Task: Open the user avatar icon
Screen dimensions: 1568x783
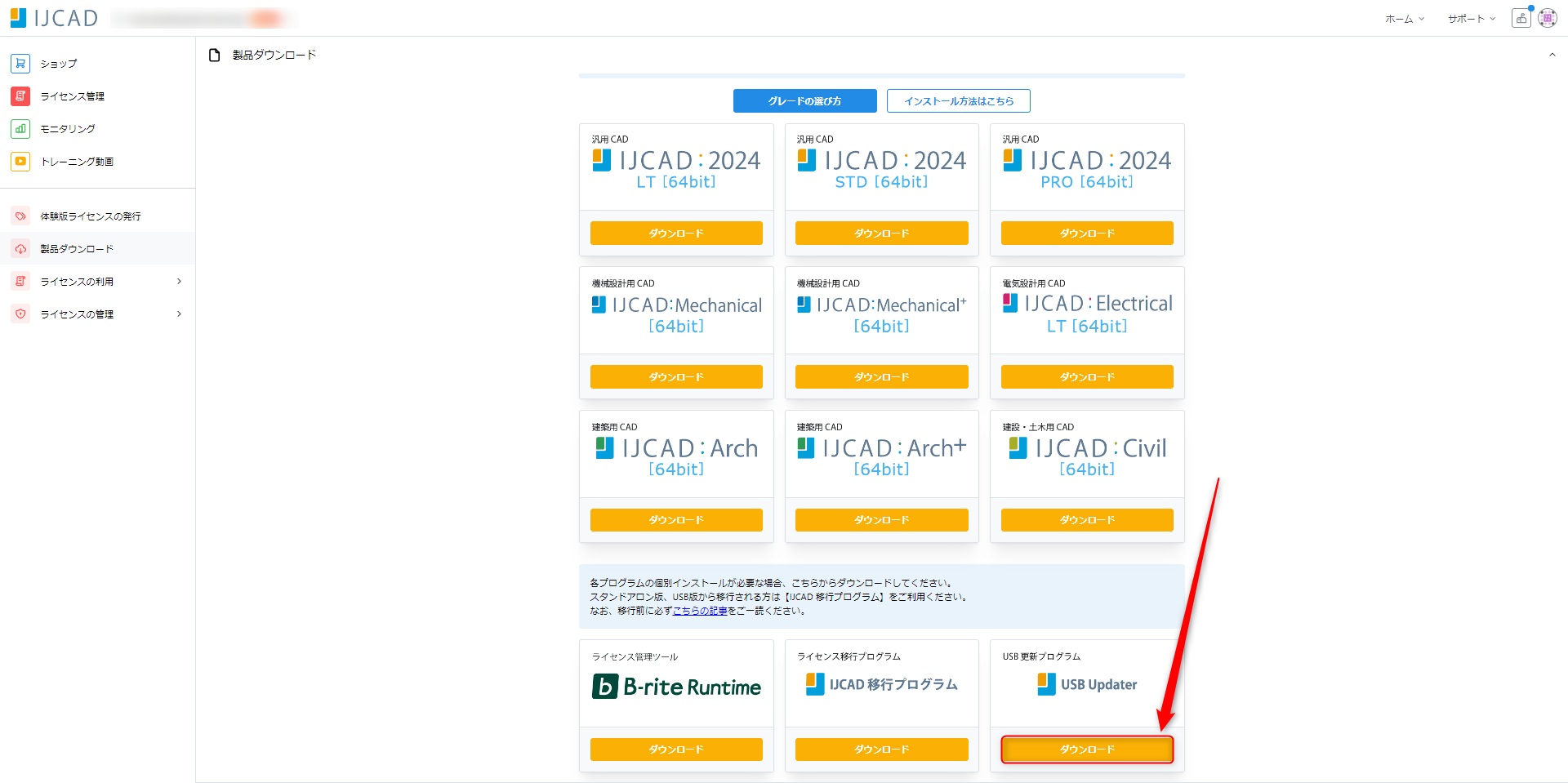Action: (1548, 18)
